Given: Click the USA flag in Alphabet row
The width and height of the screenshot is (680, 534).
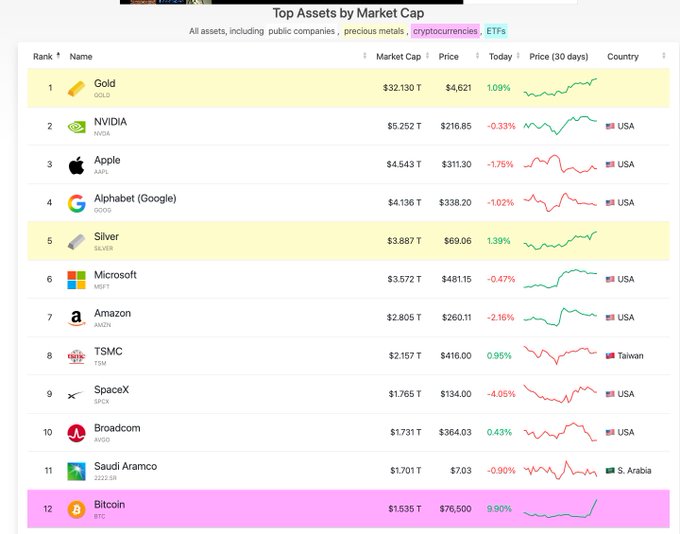Looking at the screenshot, I should [610, 203].
